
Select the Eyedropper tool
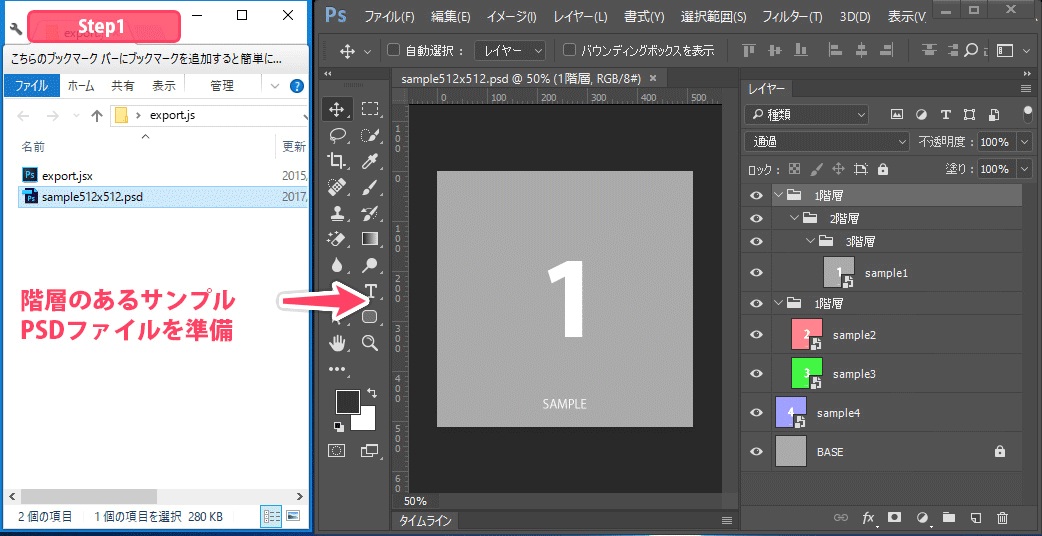370,161
